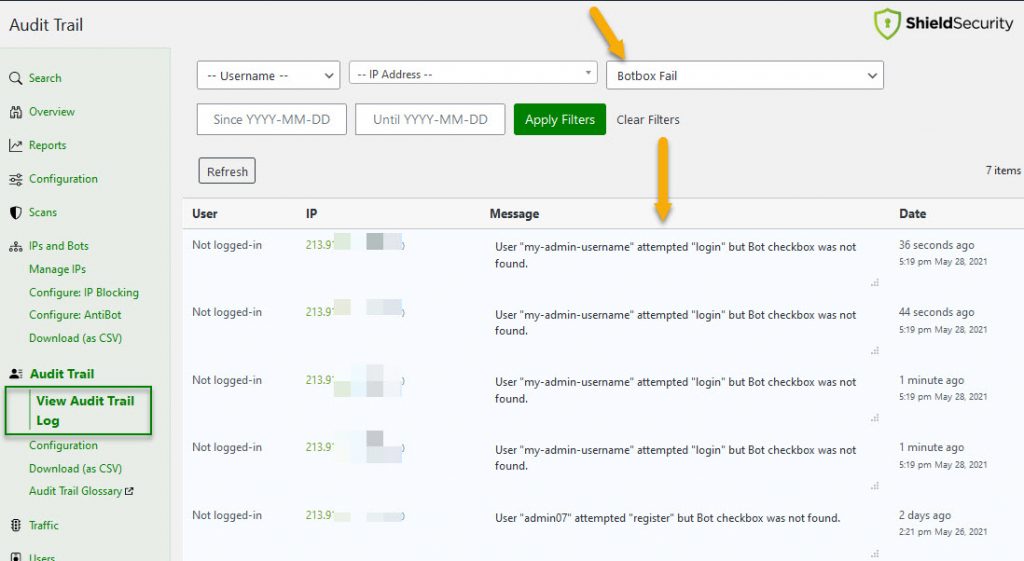The image size is (1024, 561).
Task: Click the Audit Trail person-list icon
Action: 16,374
